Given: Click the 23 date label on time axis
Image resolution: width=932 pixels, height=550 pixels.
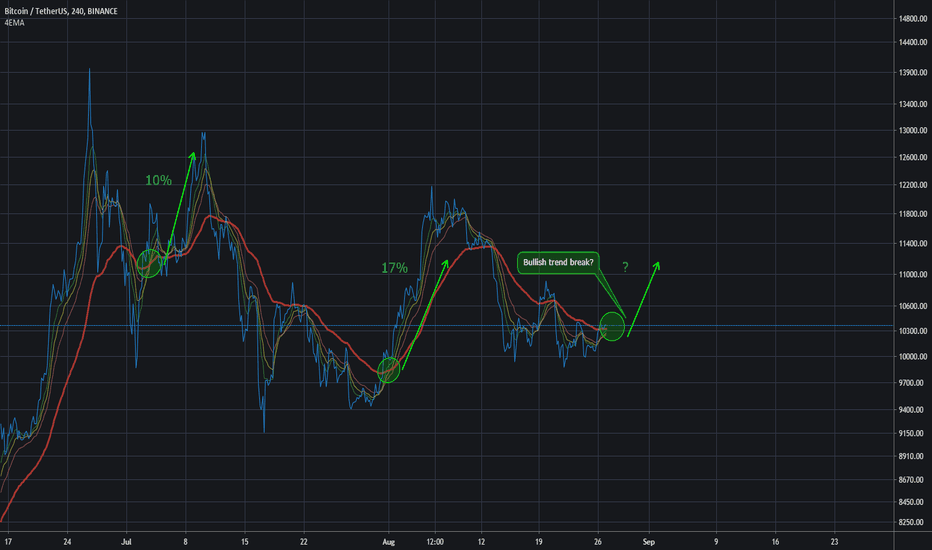Looking at the screenshot, I should pos(835,542).
